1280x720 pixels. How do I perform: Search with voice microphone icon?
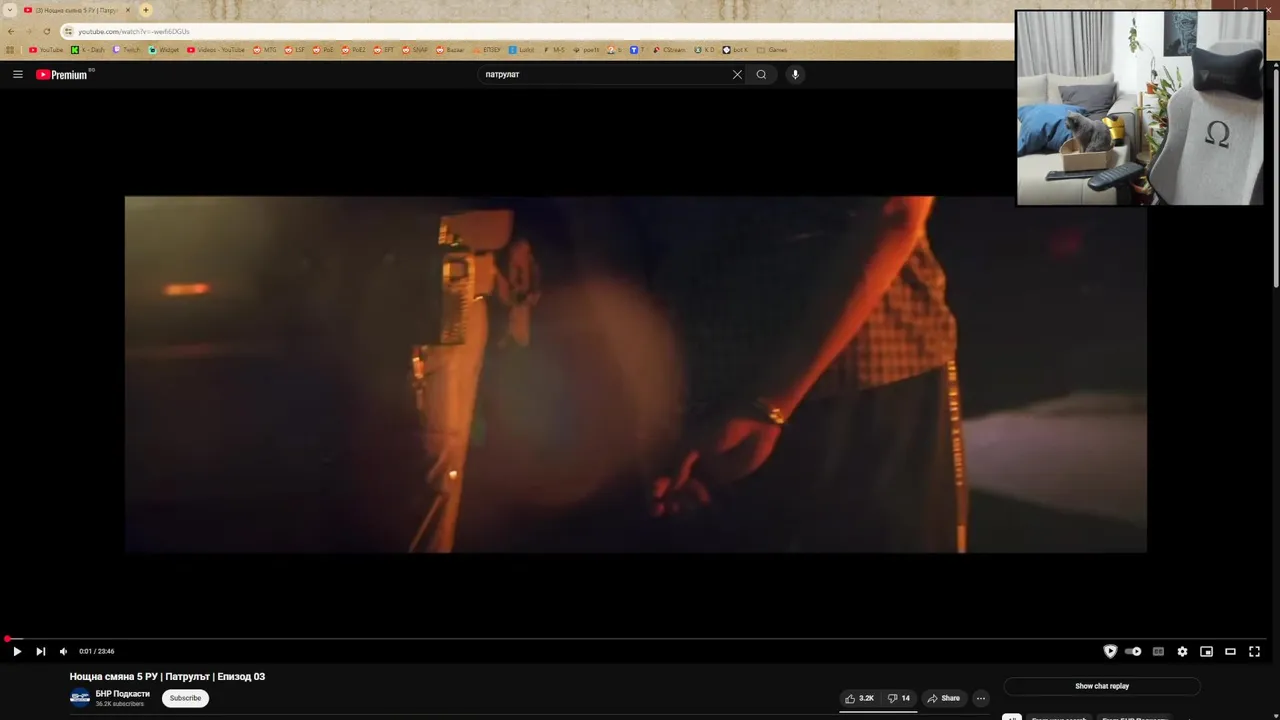click(795, 74)
